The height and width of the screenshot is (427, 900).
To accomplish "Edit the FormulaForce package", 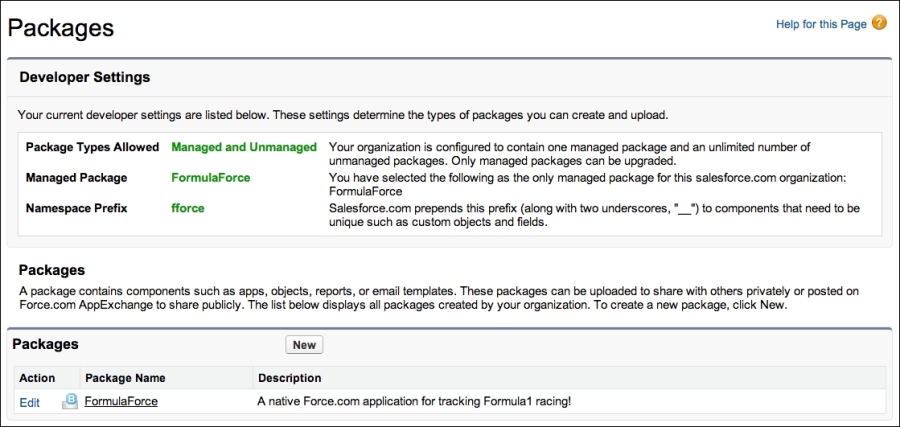I will (30, 403).
